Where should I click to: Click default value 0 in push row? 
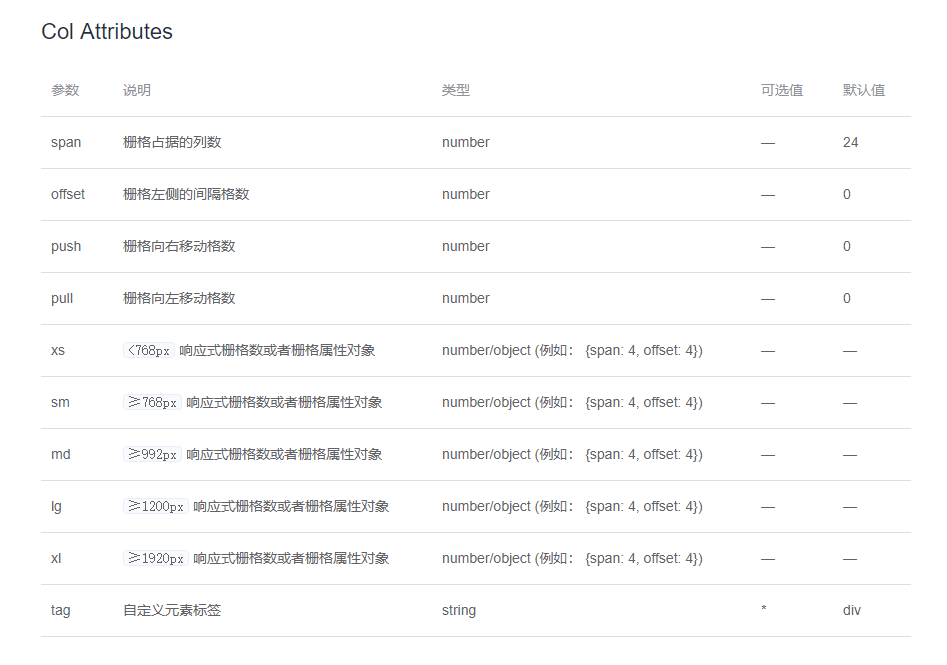tap(847, 246)
